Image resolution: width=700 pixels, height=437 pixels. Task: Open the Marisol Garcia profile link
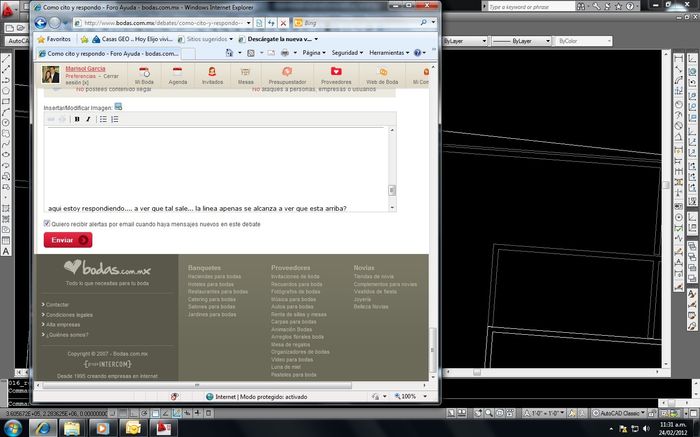click(x=85, y=69)
